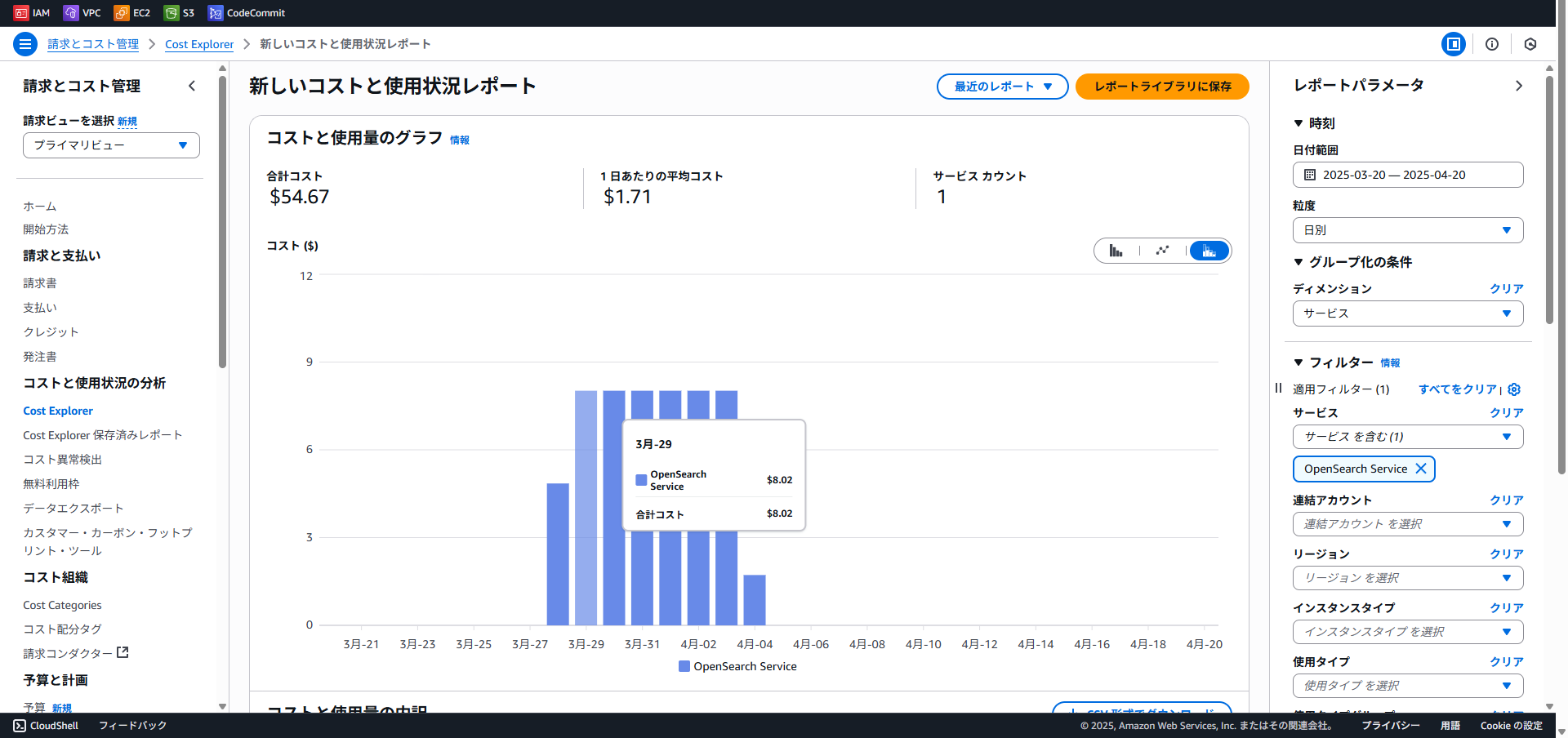1568x738 pixels.
Task: Clear the インスタンスタイプ filter
Action: (x=1507, y=608)
